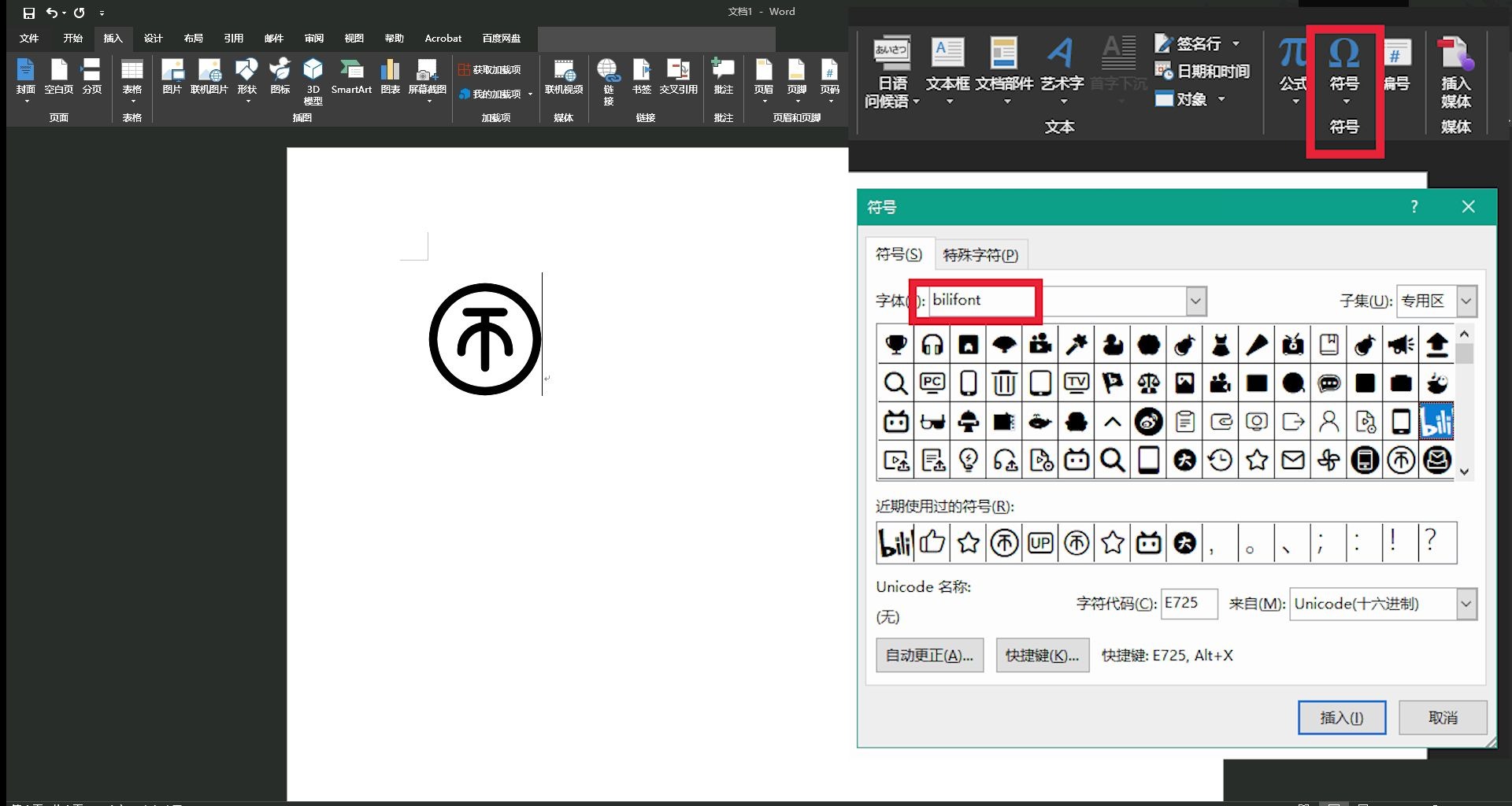The width and height of the screenshot is (1512, 806).
Task: Open the 来自 Unicode source dropdown
Action: [1466, 604]
